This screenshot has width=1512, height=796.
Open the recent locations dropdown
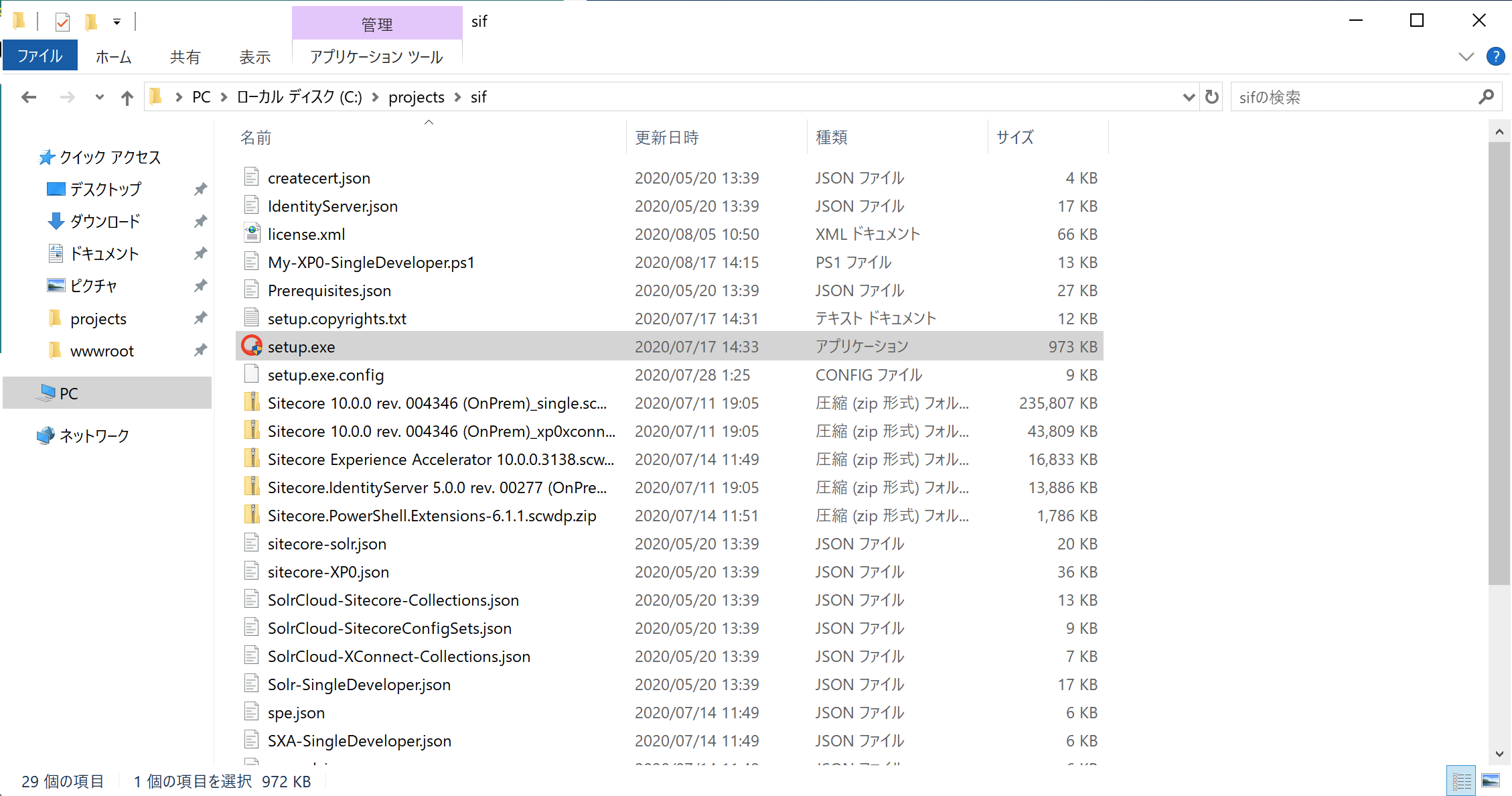click(100, 97)
